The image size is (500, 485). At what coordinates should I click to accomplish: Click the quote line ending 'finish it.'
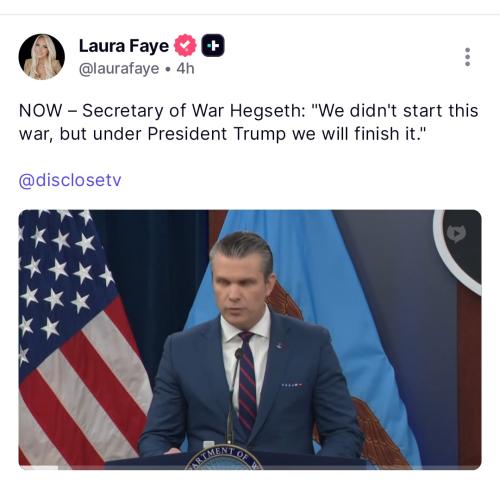(x=223, y=134)
